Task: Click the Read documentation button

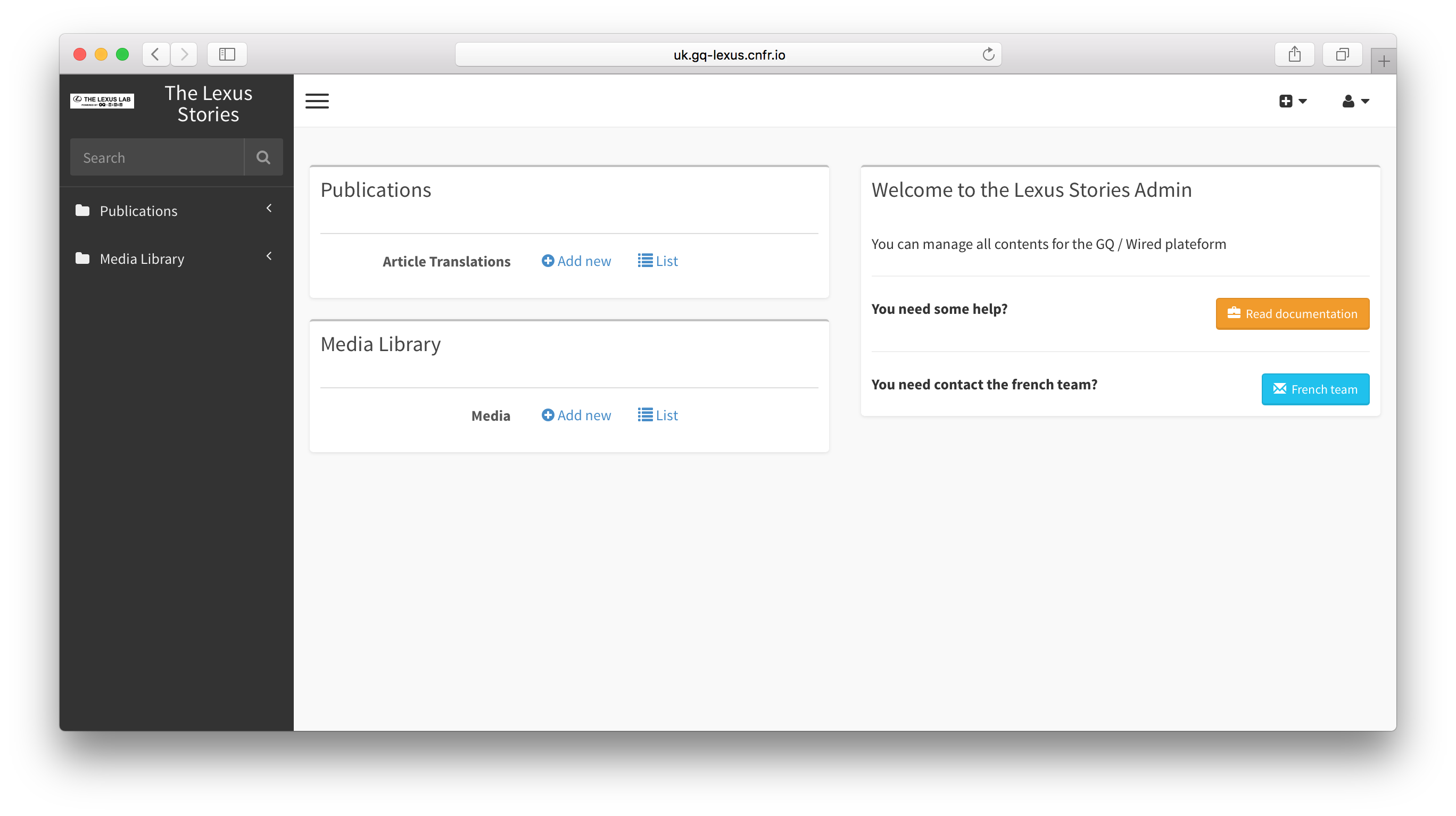Action: (1292, 314)
